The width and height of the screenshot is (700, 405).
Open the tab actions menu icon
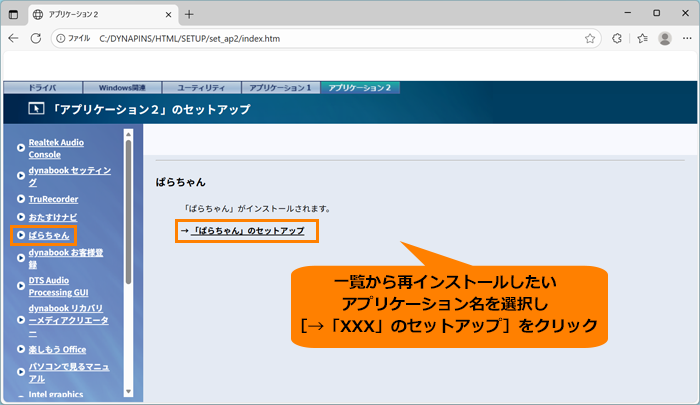click(14, 14)
